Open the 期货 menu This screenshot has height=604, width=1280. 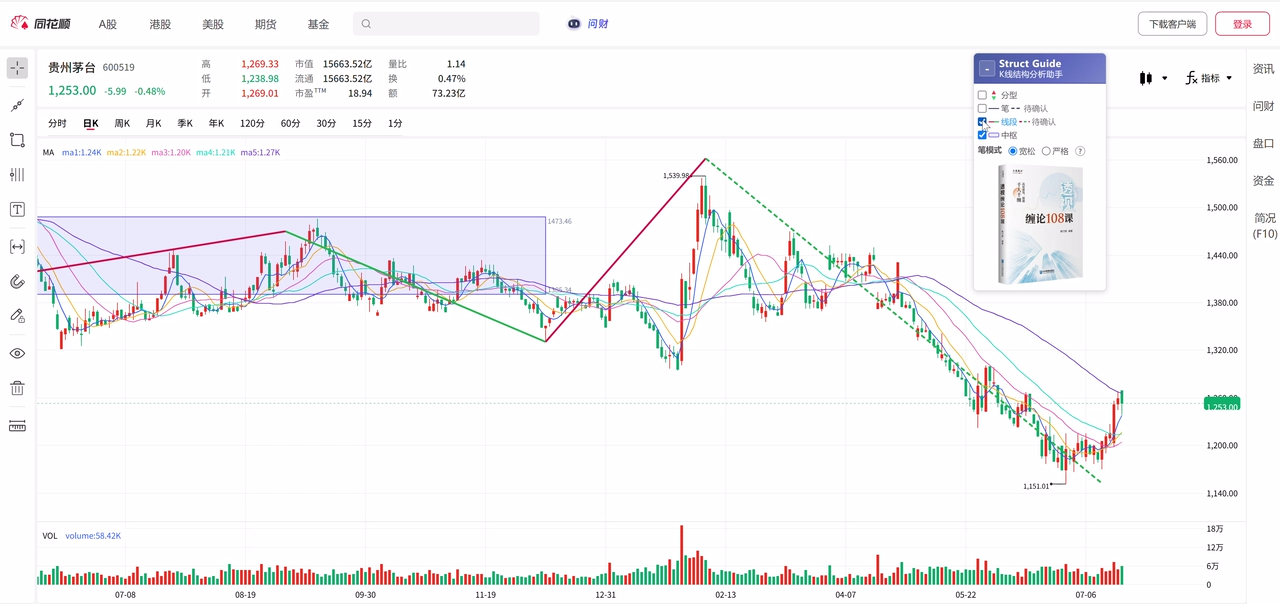click(265, 24)
